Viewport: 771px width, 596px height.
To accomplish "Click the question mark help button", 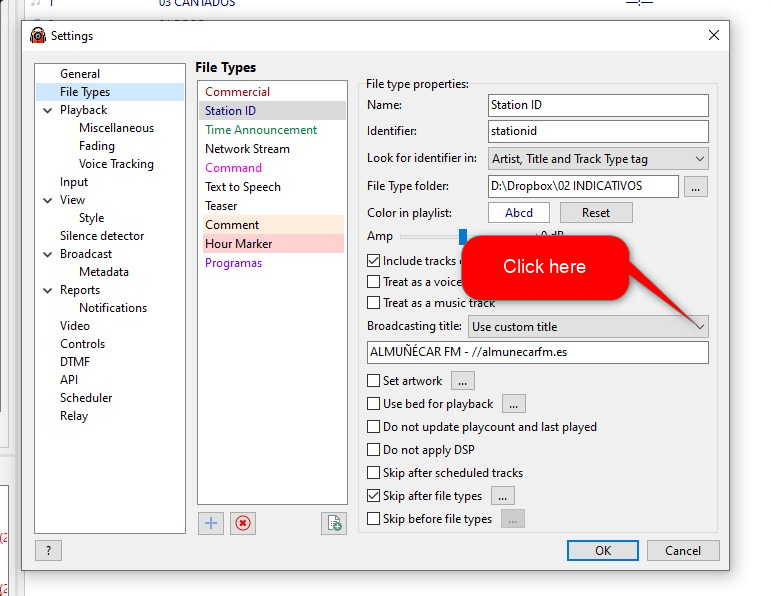I will tap(48, 550).
